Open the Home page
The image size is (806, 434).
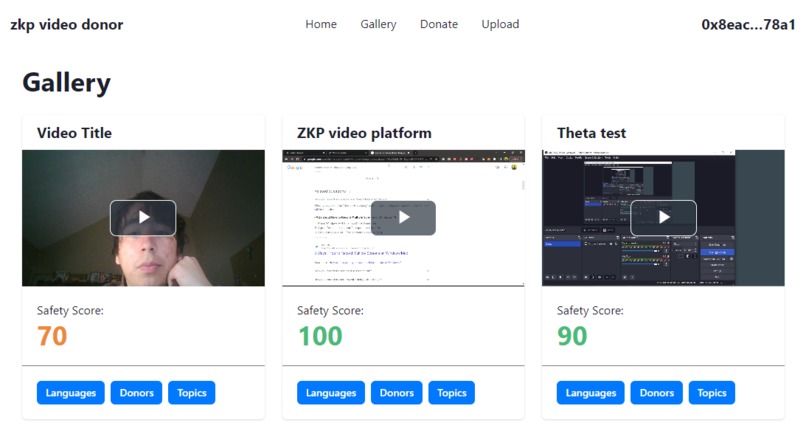point(321,24)
